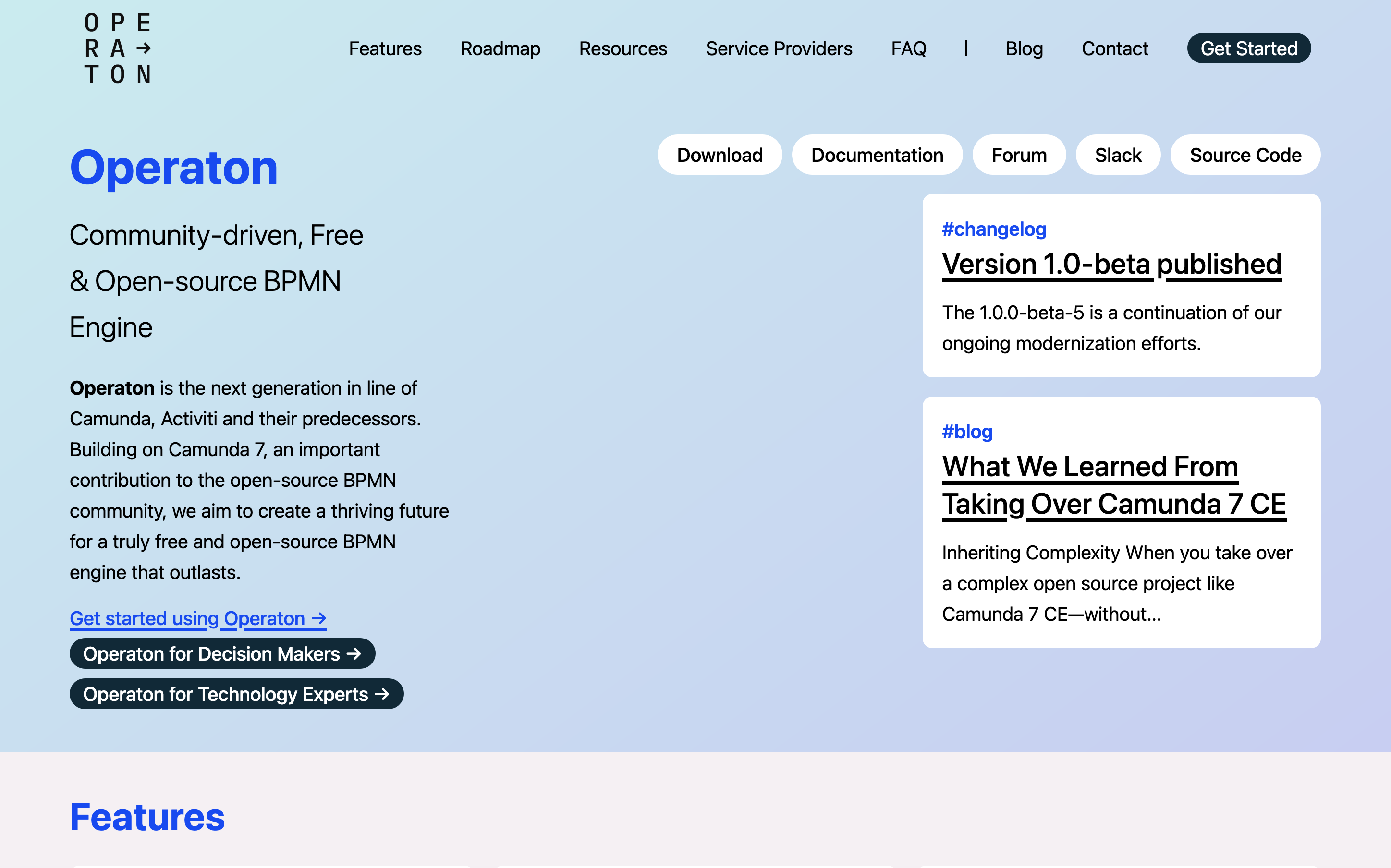Select Service Providers in top nav
This screenshot has height=868, width=1391.
coord(778,49)
